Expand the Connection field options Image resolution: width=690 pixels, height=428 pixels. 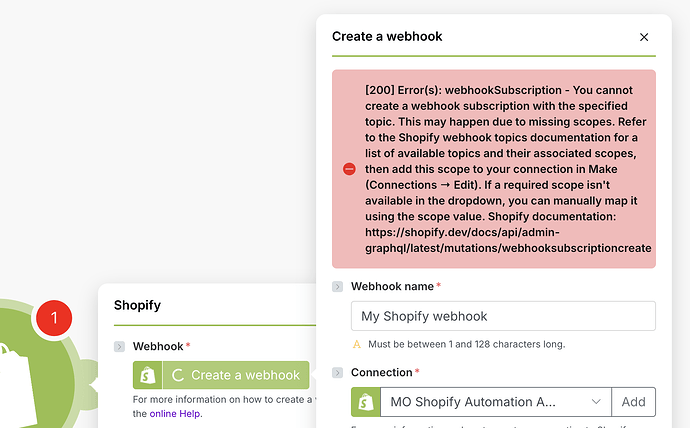338,373
